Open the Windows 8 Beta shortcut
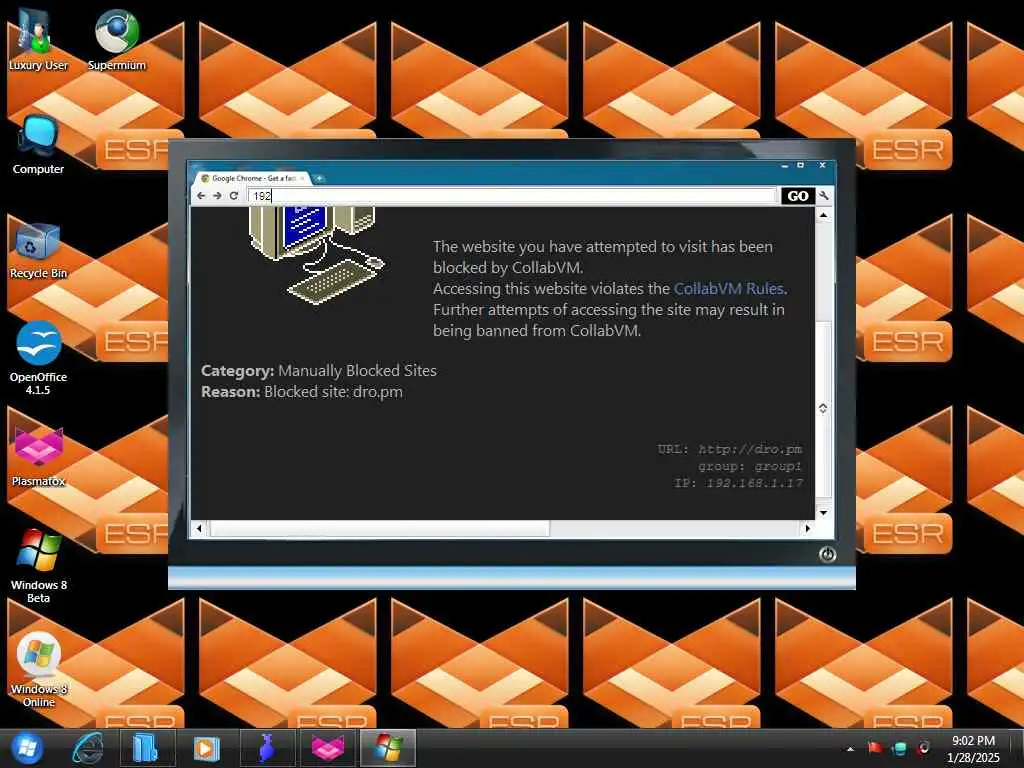Screen dimensions: 1024x768 [x=38, y=567]
